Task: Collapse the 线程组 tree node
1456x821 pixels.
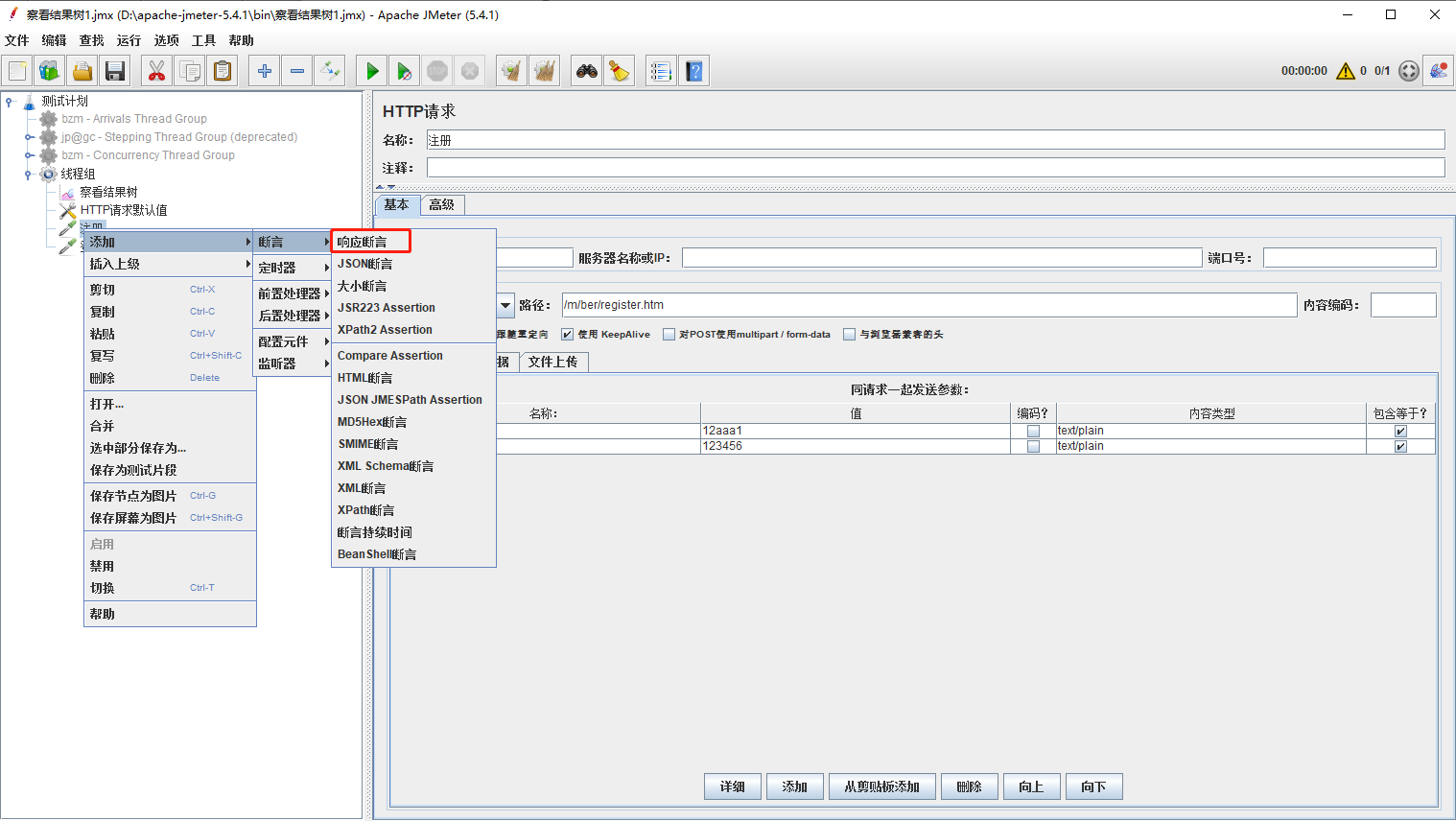Action: (x=29, y=174)
